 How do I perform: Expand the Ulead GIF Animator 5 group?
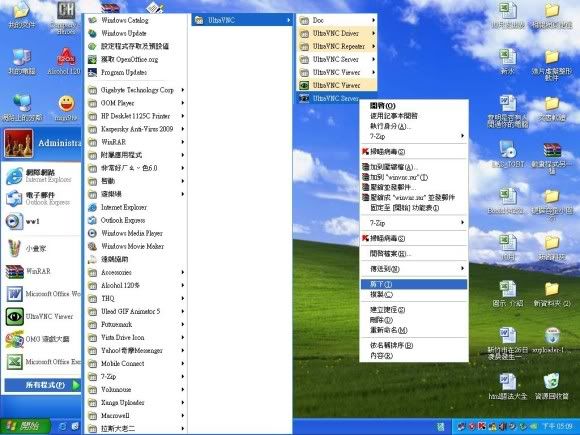pyautogui.click(x=135, y=311)
